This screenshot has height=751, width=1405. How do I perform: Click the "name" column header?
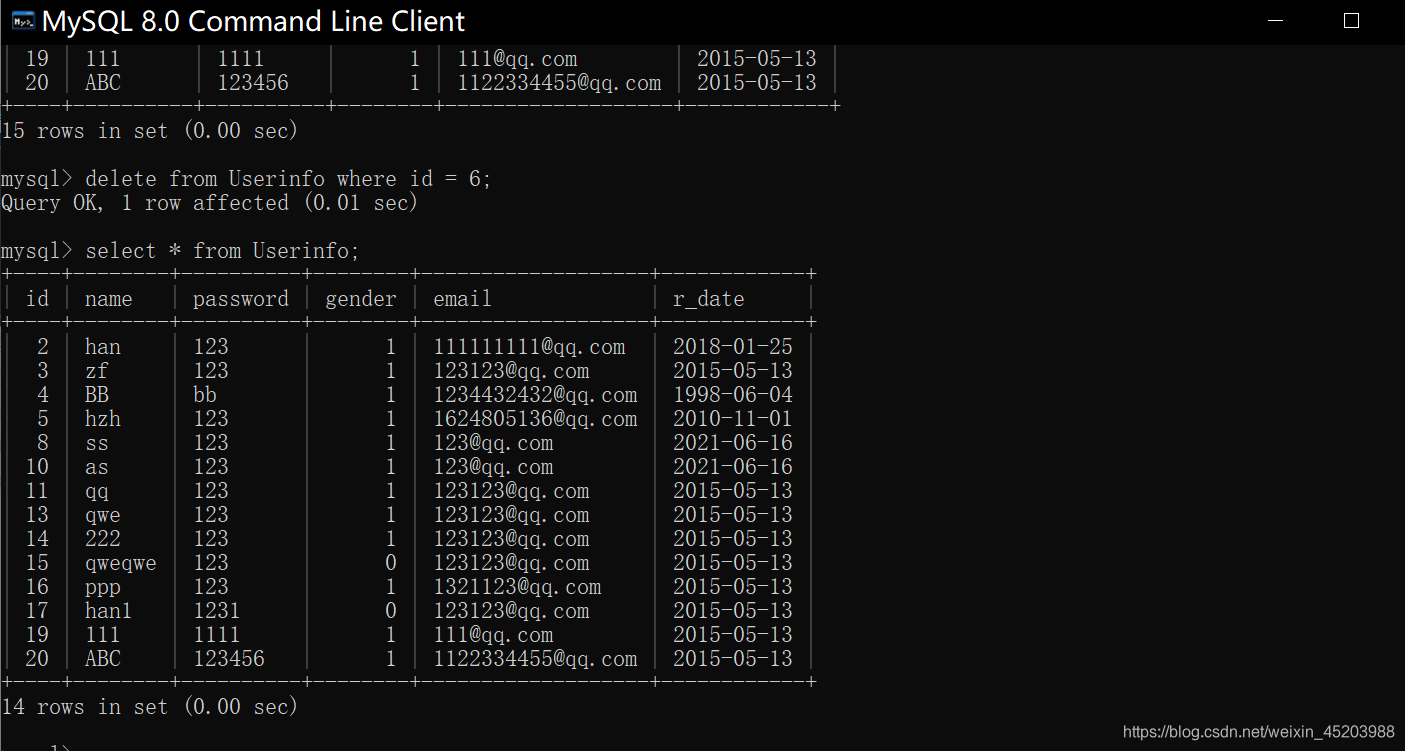click(x=108, y=299)
